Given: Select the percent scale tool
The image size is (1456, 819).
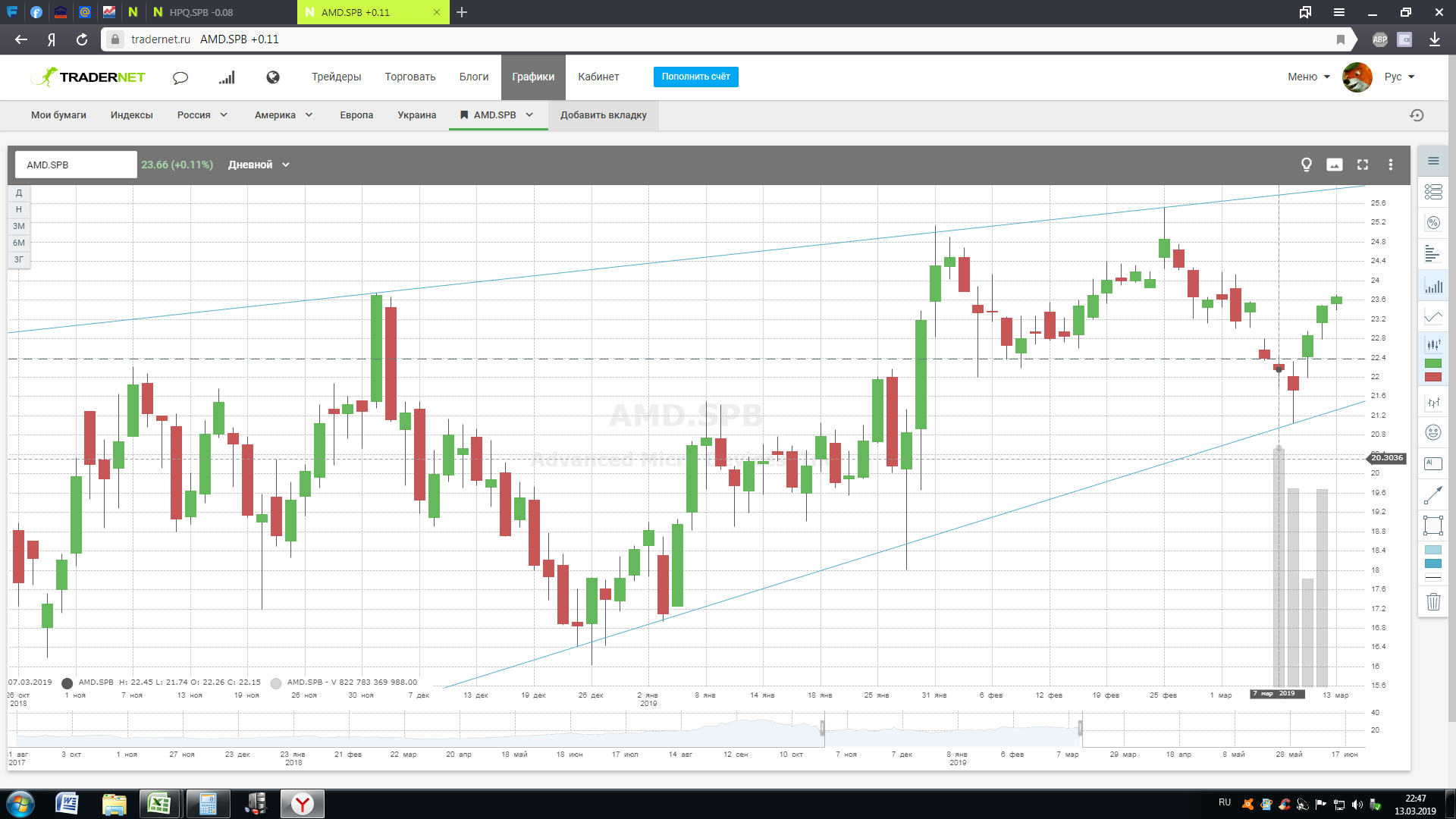Looking at the screenshot, I should [x=1433, y=223].
